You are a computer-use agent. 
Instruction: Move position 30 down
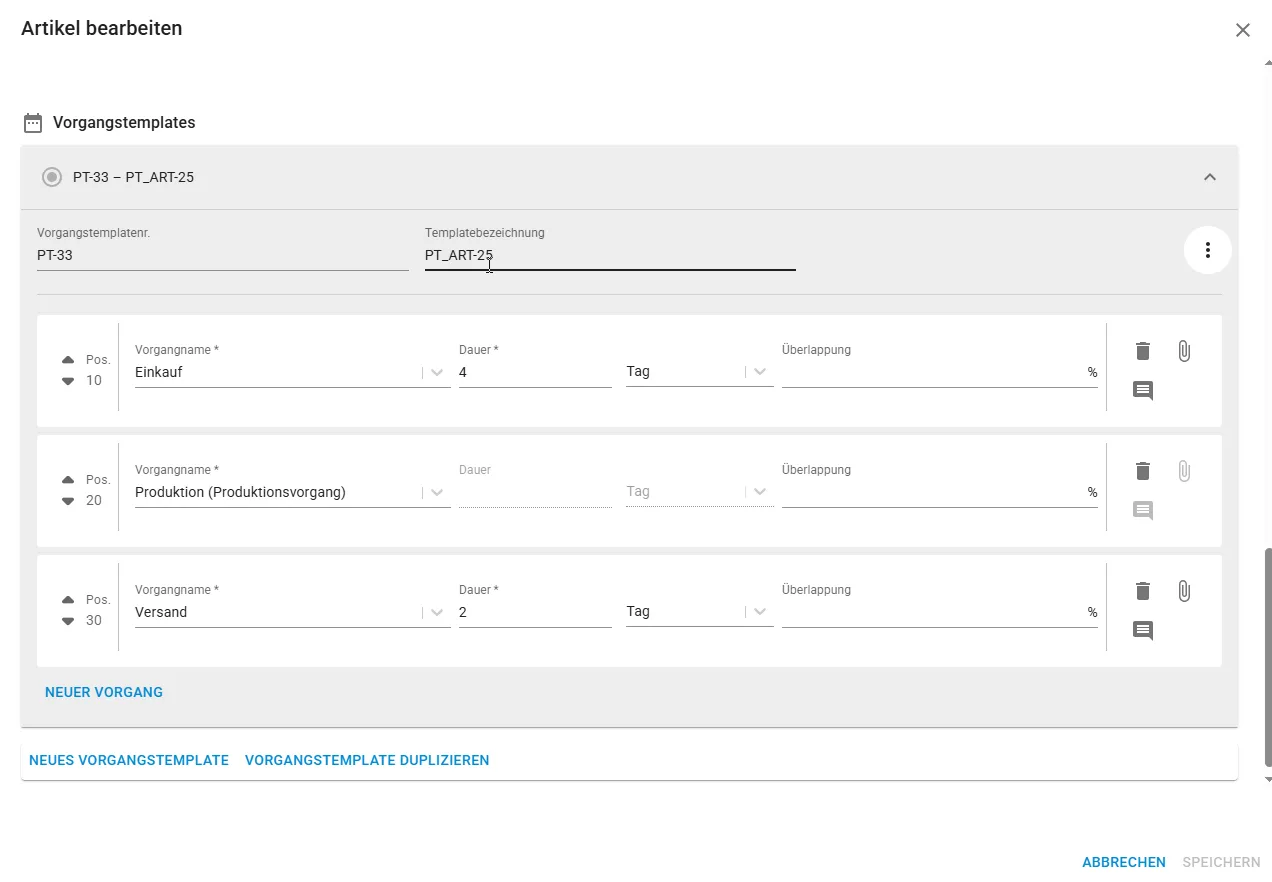point(68,621)
